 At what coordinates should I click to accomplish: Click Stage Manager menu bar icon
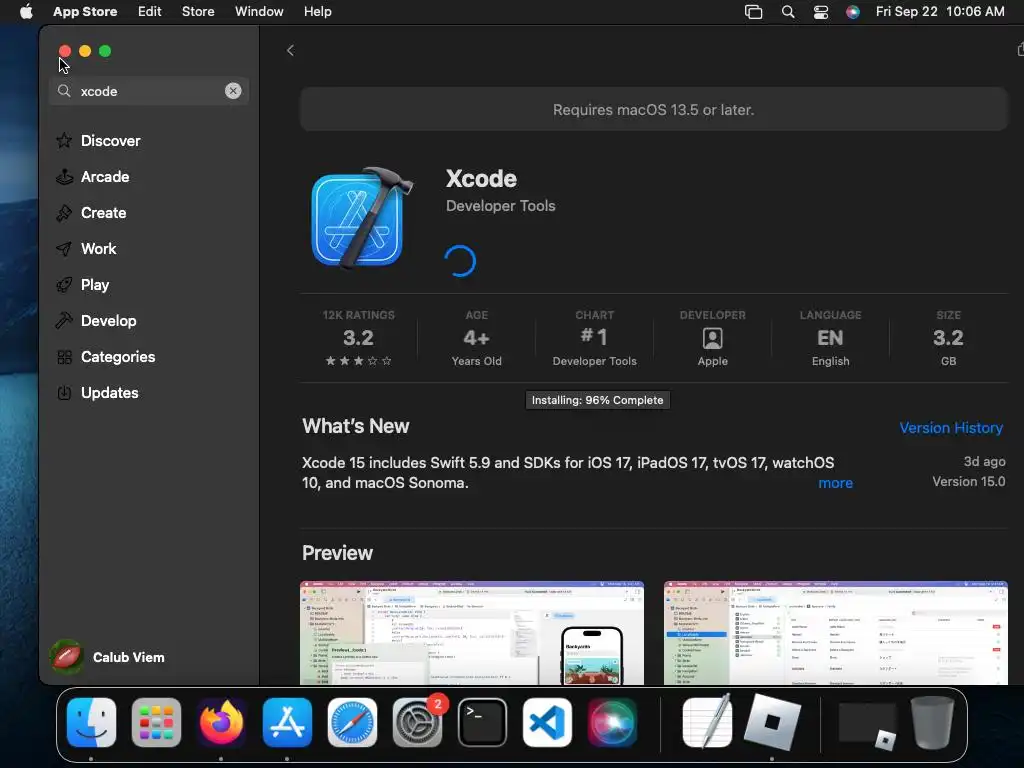754,12
